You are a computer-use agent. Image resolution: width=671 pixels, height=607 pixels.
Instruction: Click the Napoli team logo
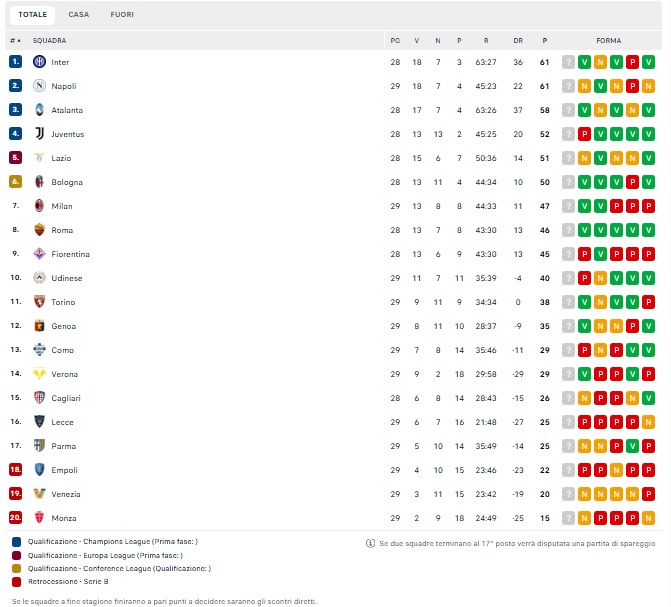coord(40,86)
